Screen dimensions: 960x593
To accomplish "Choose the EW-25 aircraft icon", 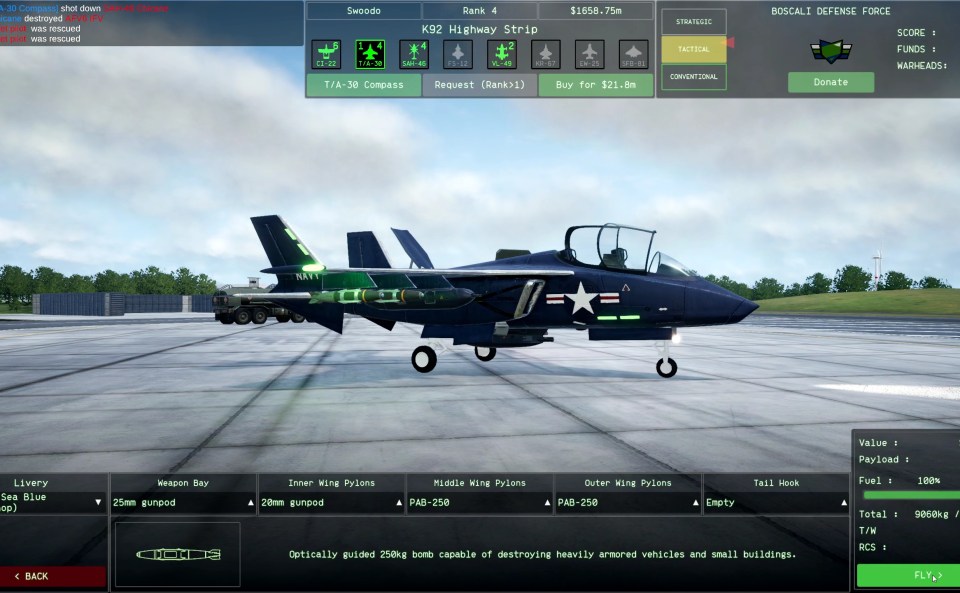I will click(590, 54).
